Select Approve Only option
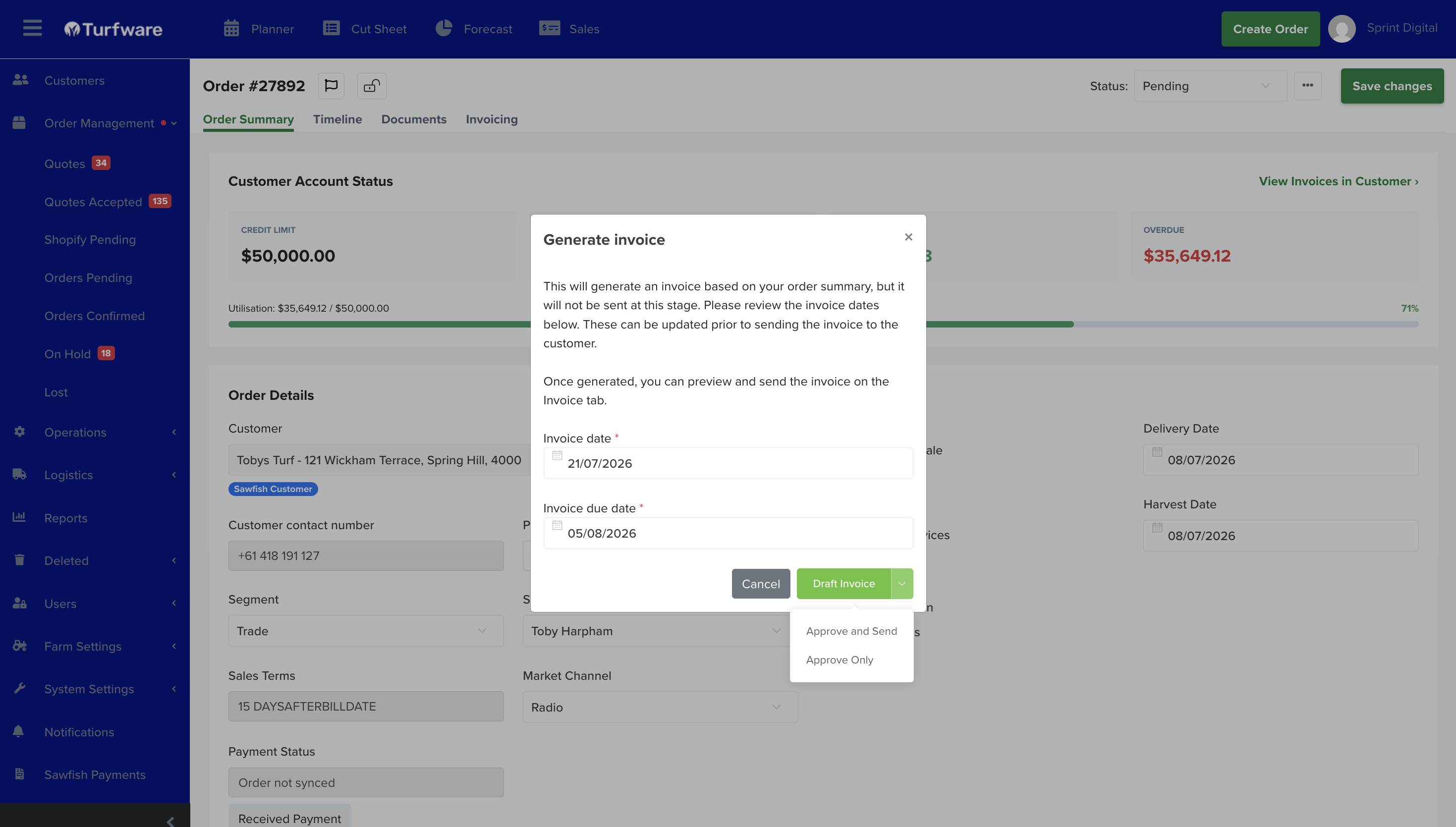The width and height of the screenshot is (1456, 827). pos(839,660)
